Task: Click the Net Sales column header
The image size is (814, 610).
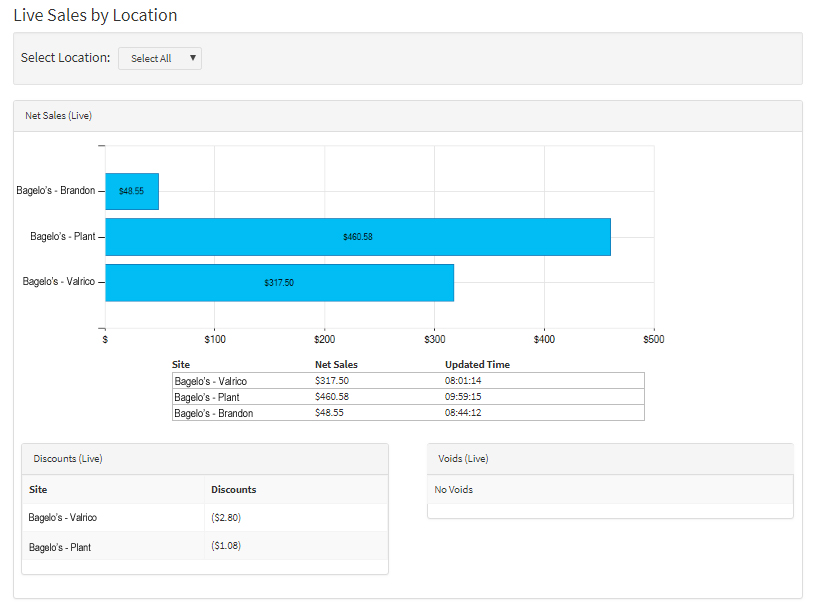Action: pos(336,364)
